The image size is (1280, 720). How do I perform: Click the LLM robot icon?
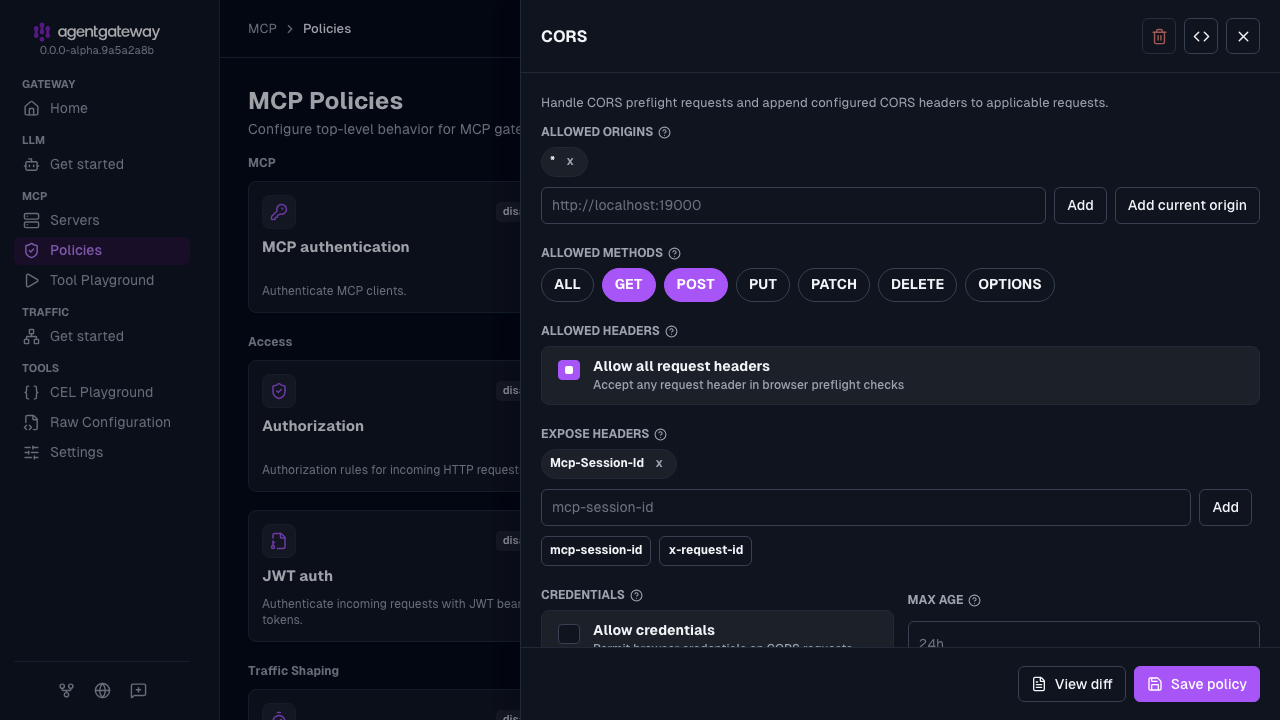(31, 164)
